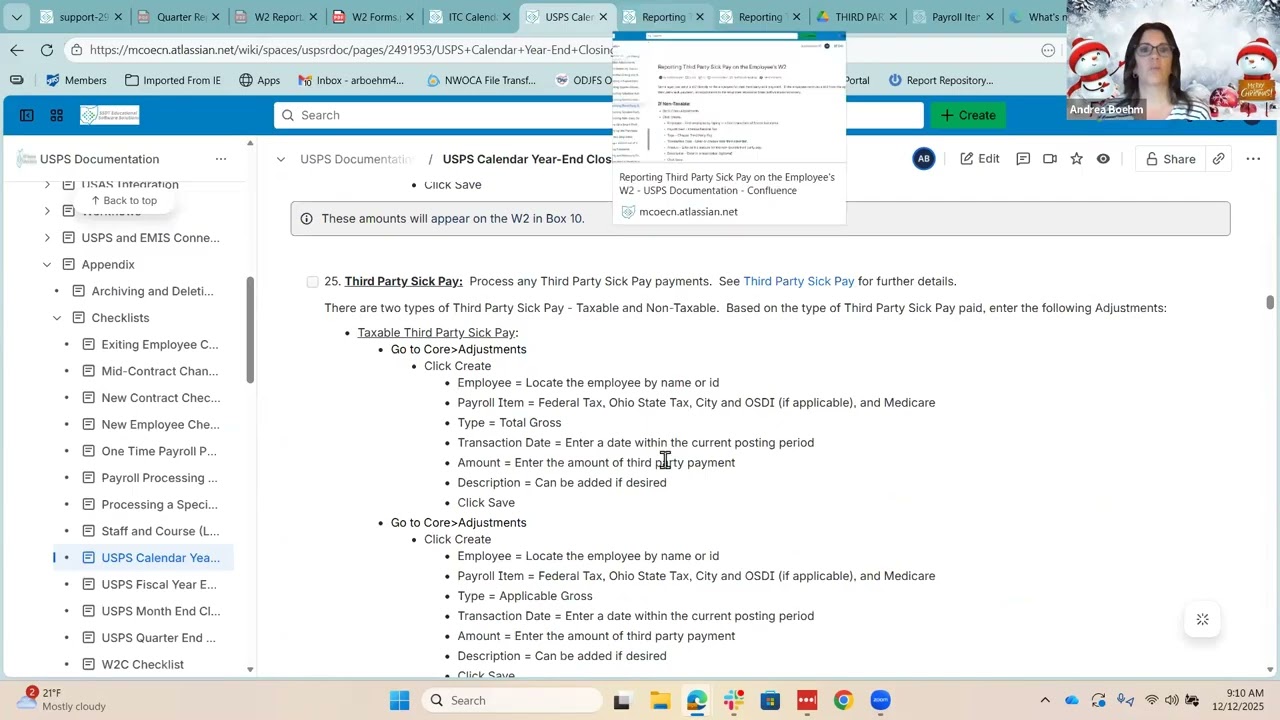Collapse the Checklists tree node
1280x720 pixels.
[x=57, y=318]
